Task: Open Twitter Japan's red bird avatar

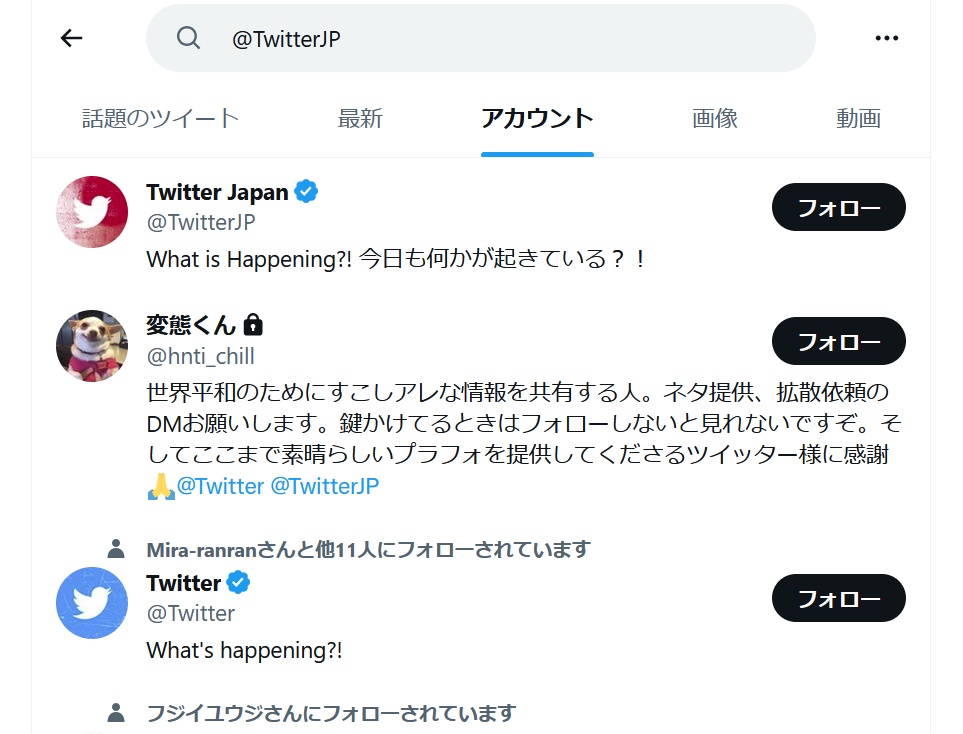Action: [92, 212]
